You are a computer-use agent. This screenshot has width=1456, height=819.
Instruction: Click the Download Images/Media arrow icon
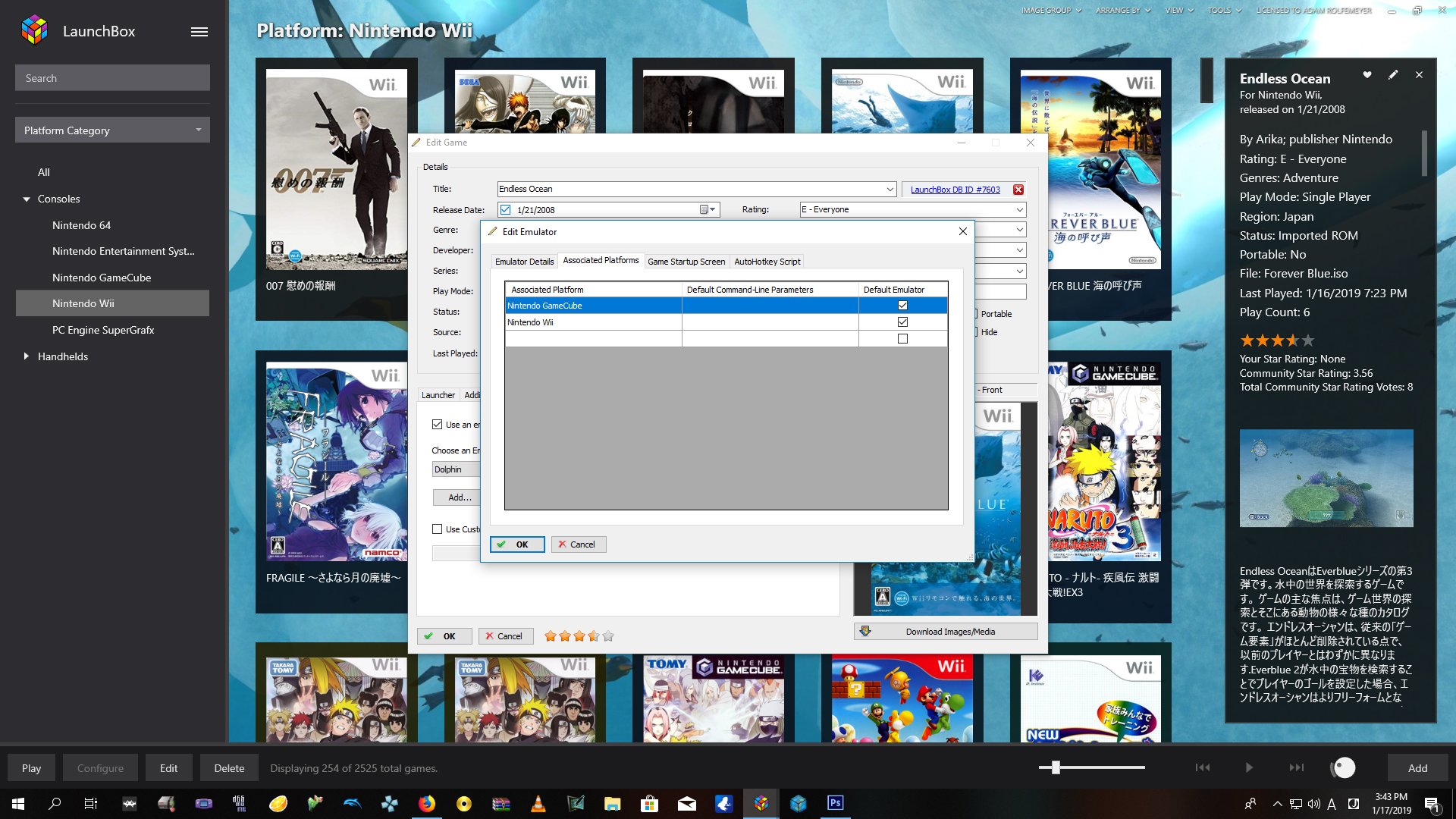click(865, 631)
